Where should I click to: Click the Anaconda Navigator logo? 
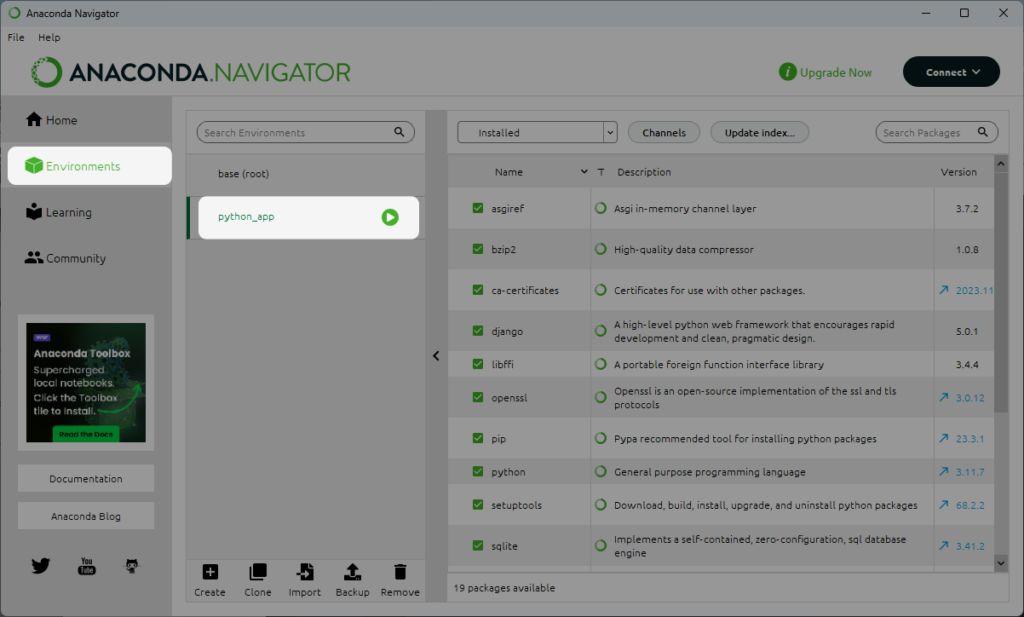click(x=191, y=72)
